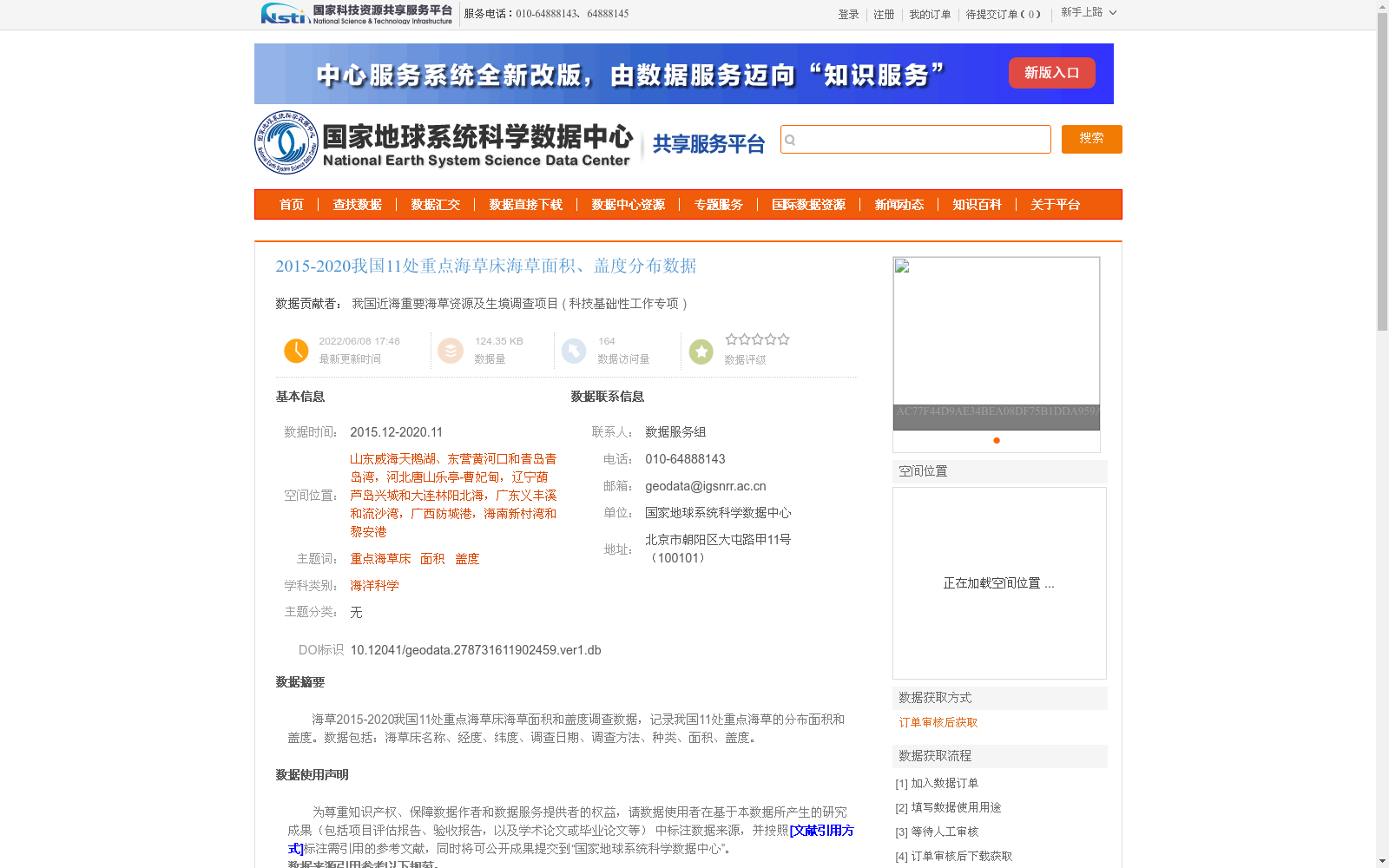
Task: Click the magnifier icon inside the search box
Action: click(x=791, y=139)
